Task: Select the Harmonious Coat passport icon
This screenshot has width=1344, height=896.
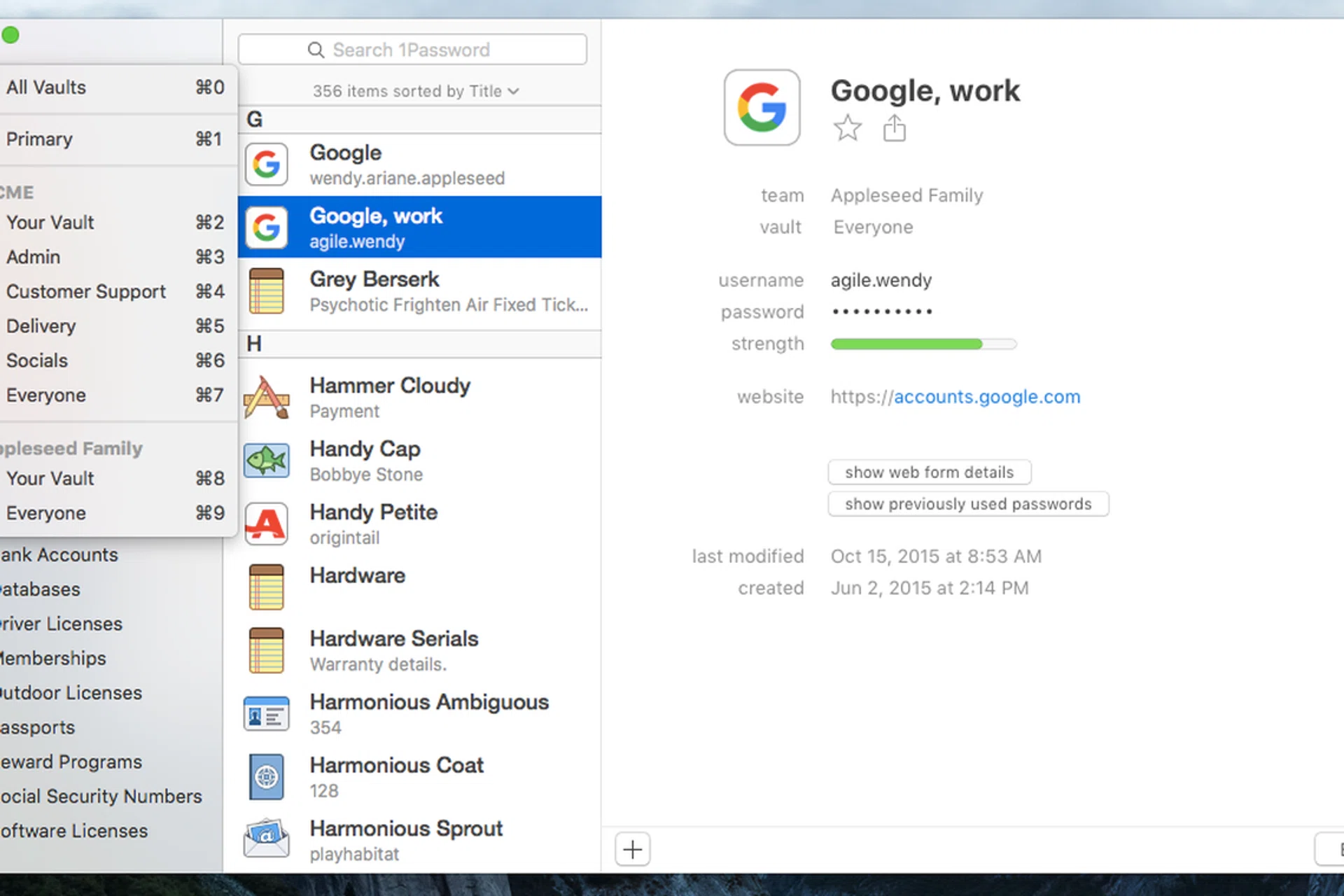Action: pyautogui.click(x=267, y=776)
